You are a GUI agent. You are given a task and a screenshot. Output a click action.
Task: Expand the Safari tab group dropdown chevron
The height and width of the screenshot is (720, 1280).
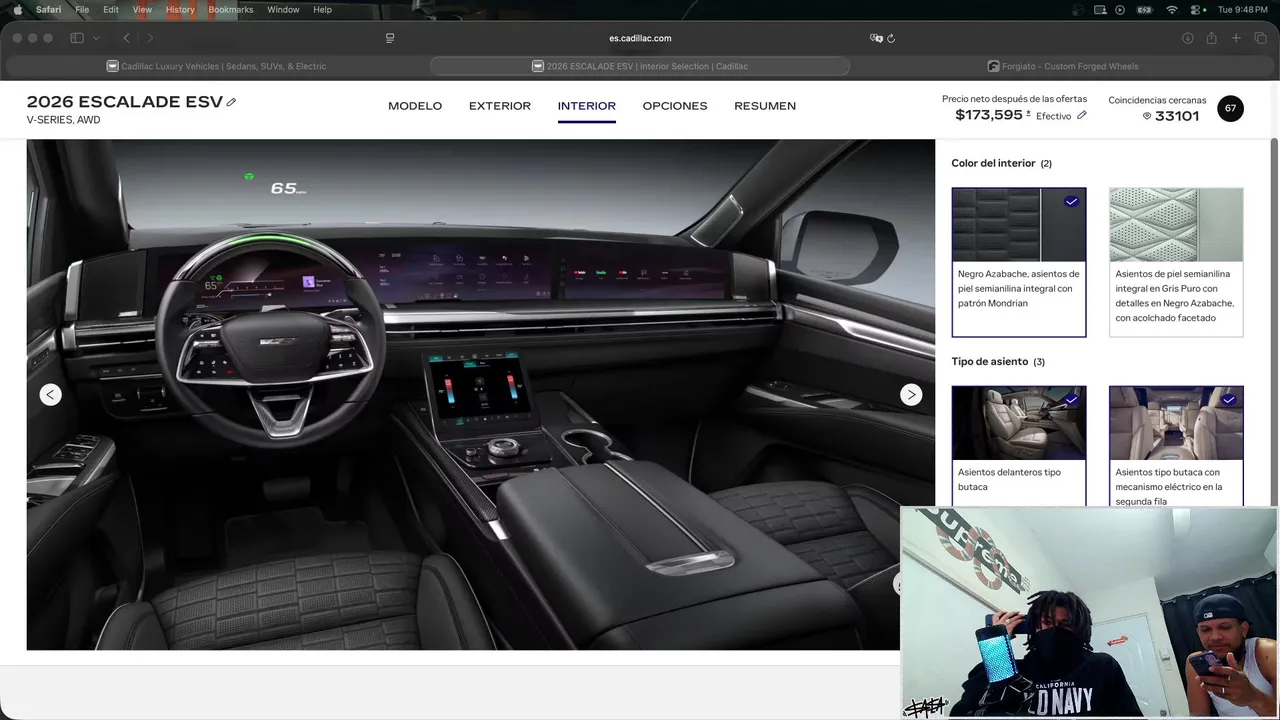coord(96,38)
